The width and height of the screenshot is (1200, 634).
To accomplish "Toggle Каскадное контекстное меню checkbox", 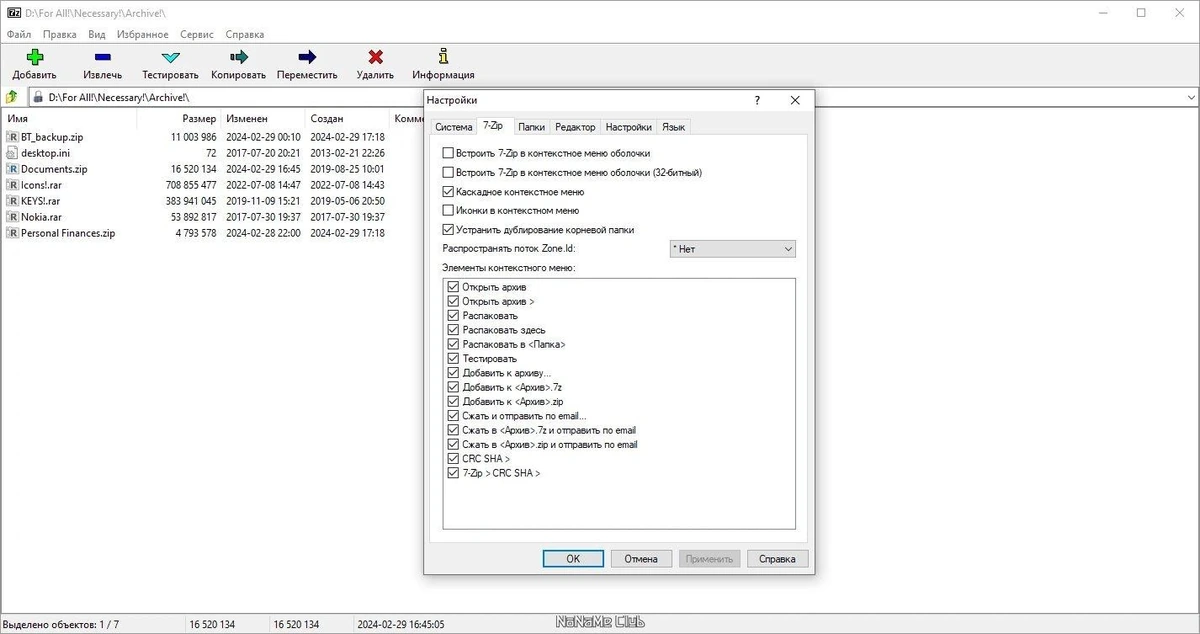I will point(448,191).
